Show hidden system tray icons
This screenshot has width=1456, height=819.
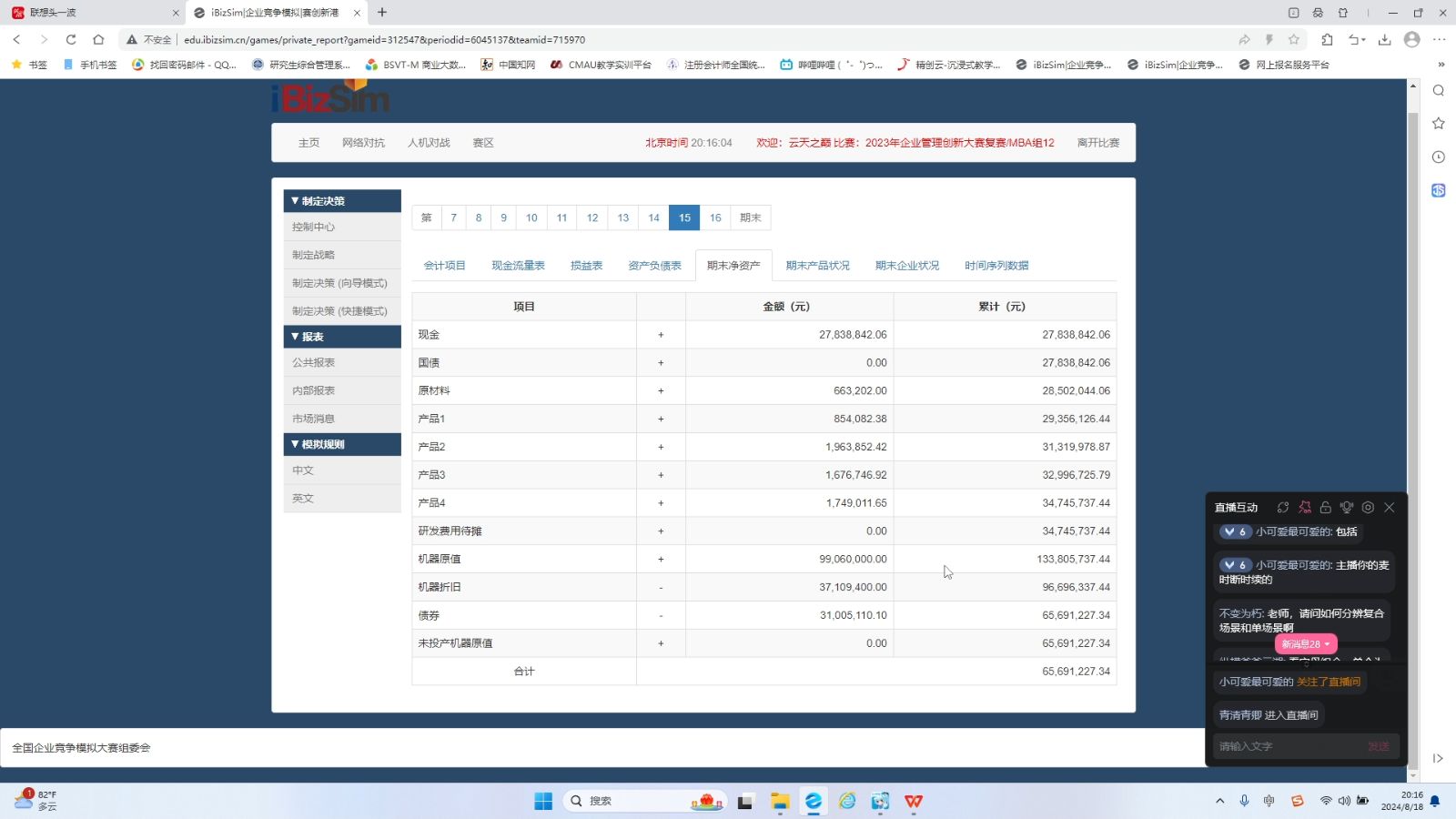point(1219,801)
